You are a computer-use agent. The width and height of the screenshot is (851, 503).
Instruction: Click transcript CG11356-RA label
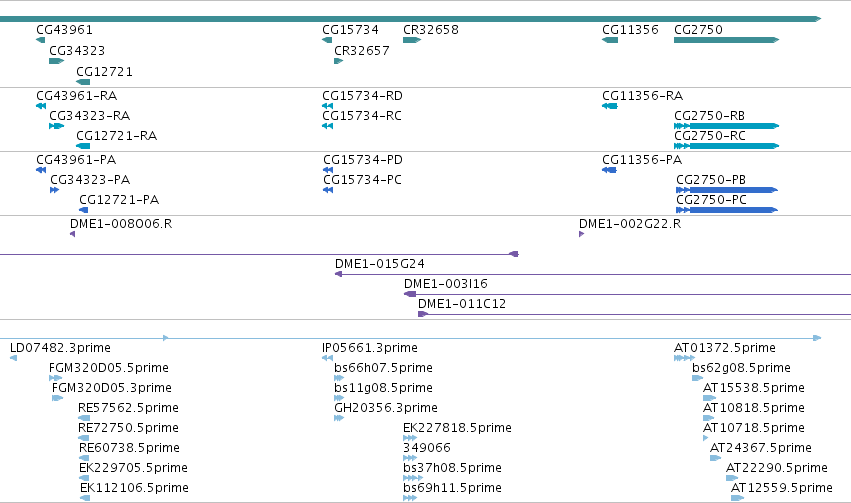(x=643, y=96)
